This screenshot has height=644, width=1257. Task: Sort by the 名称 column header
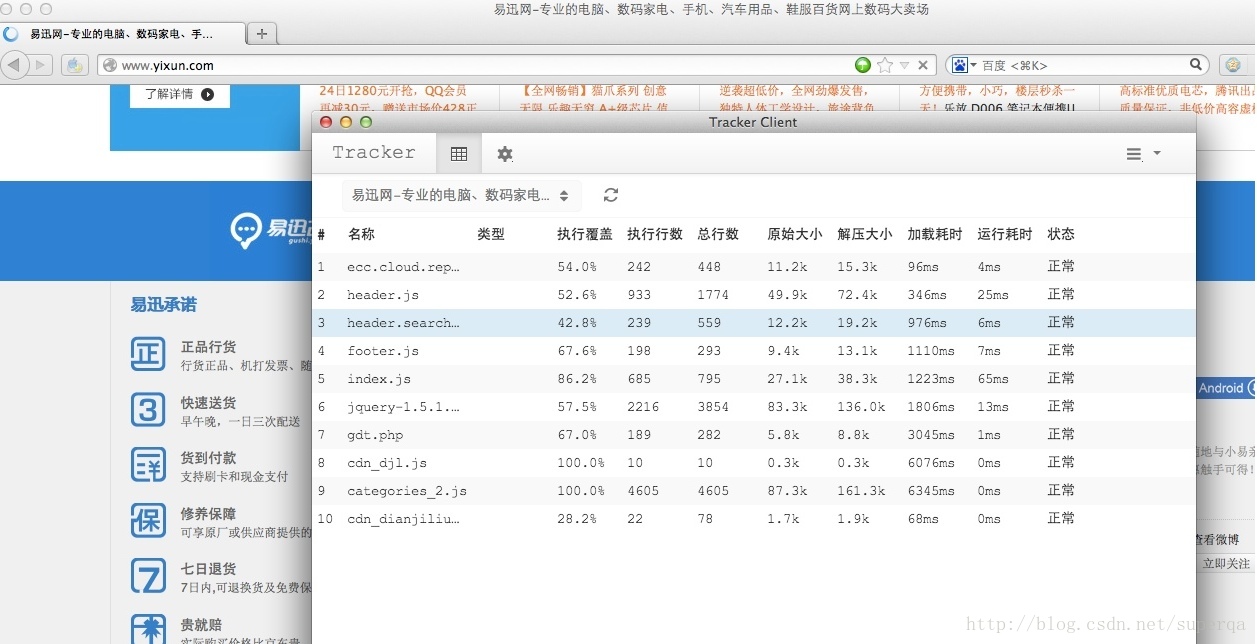point(361,234)
